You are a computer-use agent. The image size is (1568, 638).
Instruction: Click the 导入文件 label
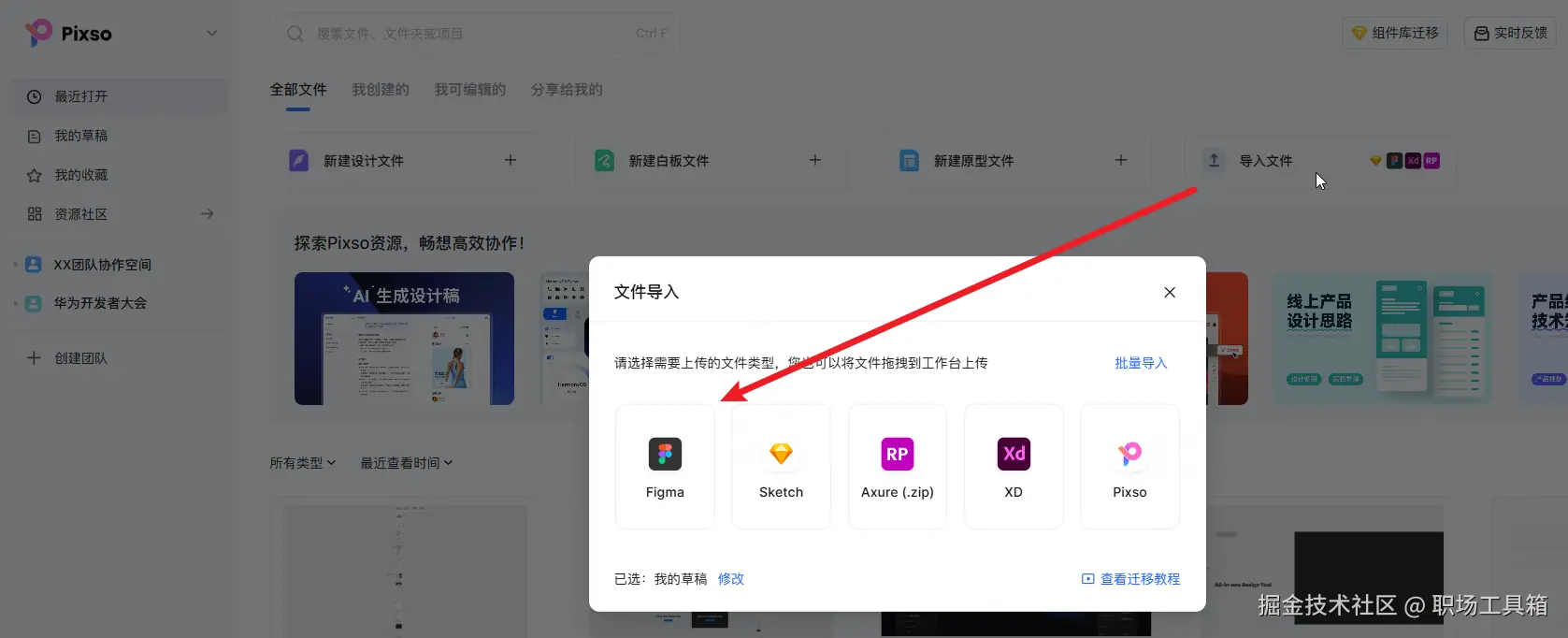[x=1266, y=161]
